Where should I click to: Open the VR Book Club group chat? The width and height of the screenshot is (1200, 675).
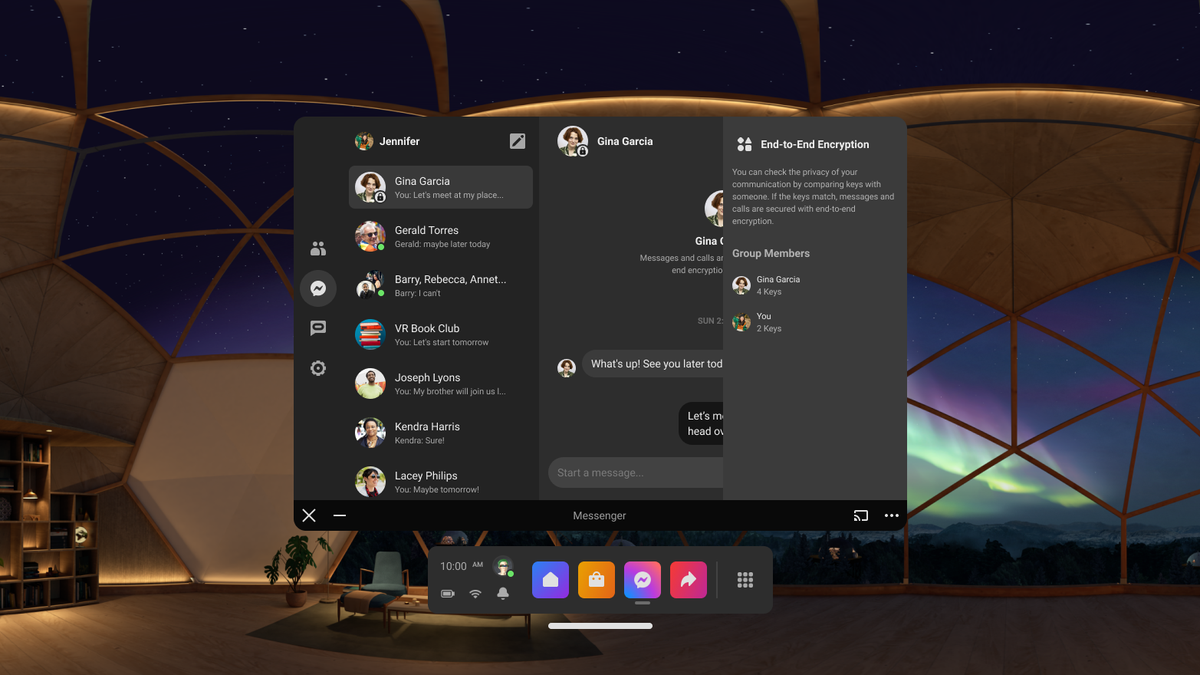click(x=440, y=334)
